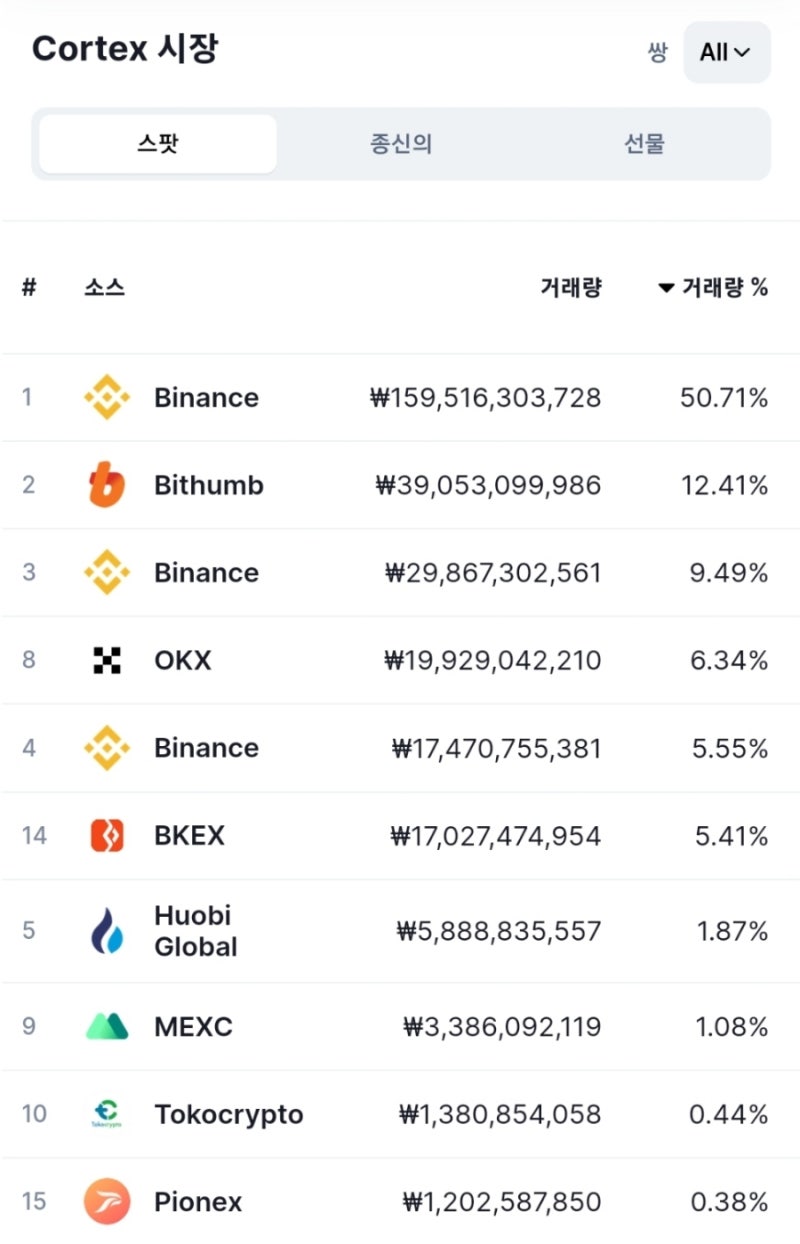
Task: Click the MEXC green mountain logo
Action: pyautogui.click(x=107, y=1026)
